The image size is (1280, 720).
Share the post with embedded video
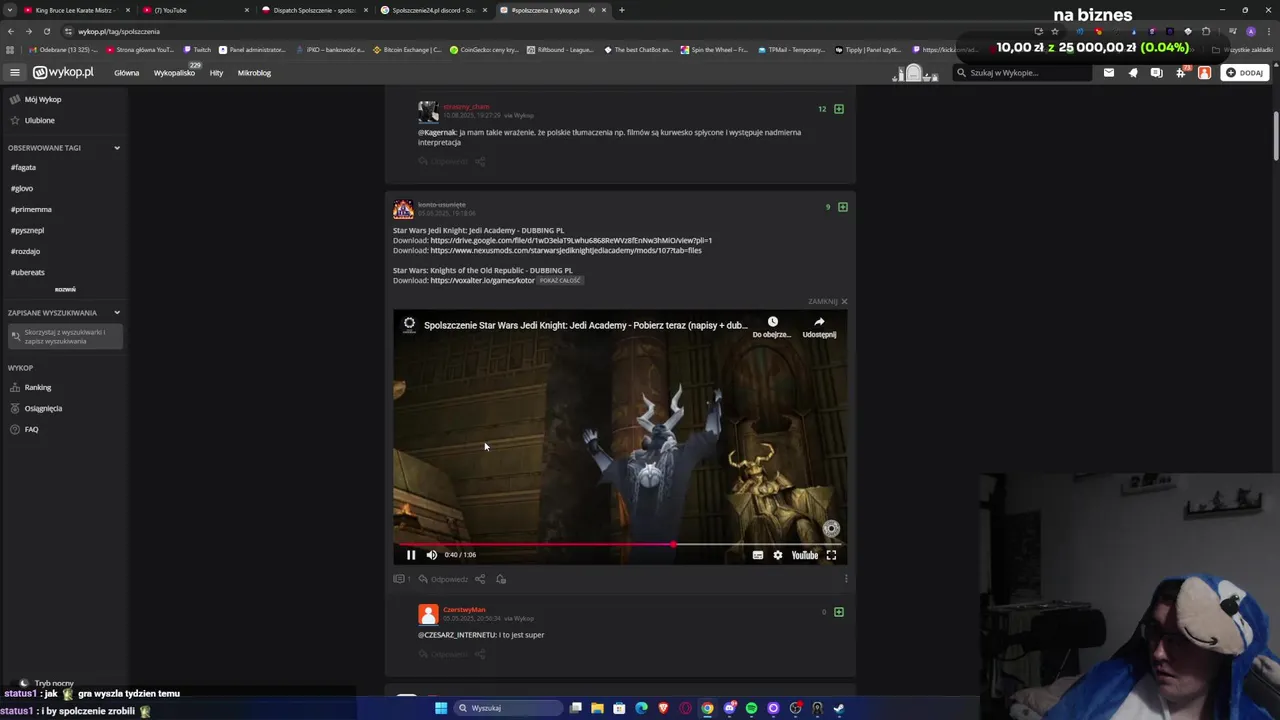(x=480, y=579)
